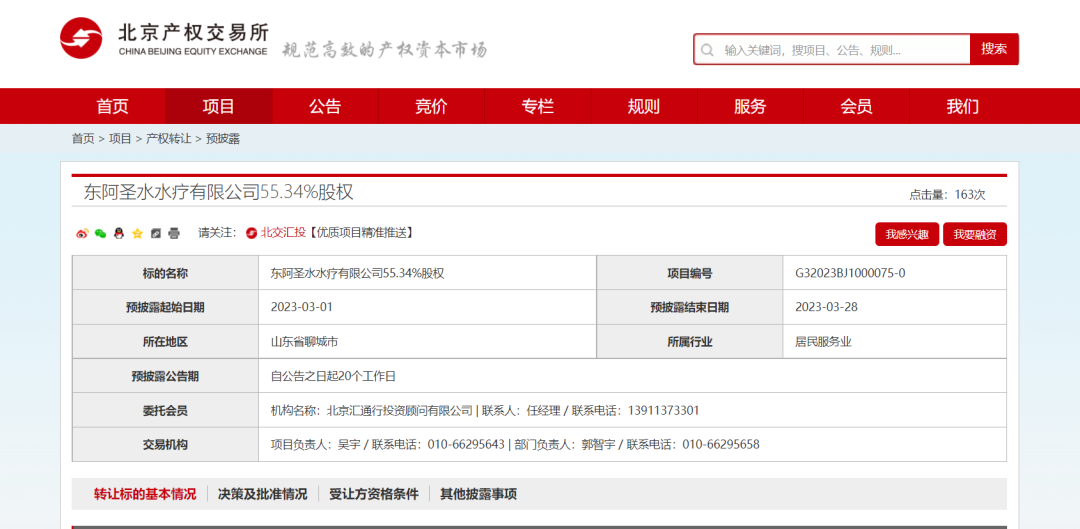
Task: Go to 首页 in the breadcrumb
Action: [83, 138]
